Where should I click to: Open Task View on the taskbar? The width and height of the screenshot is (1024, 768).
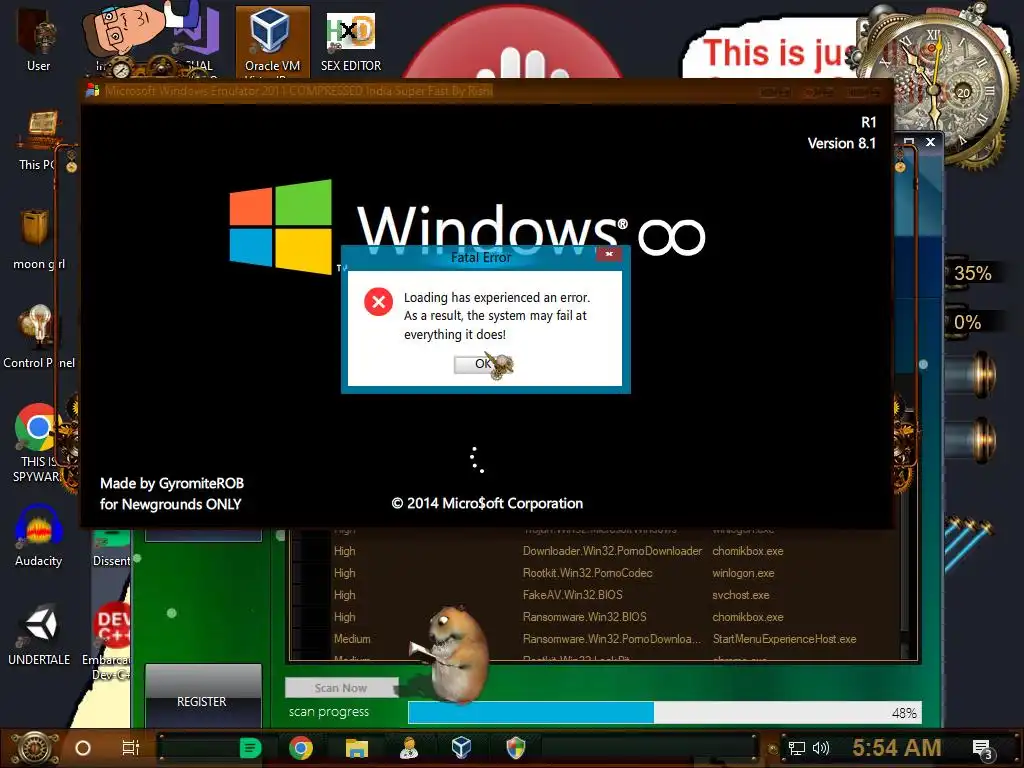click(x=131, y=748)
